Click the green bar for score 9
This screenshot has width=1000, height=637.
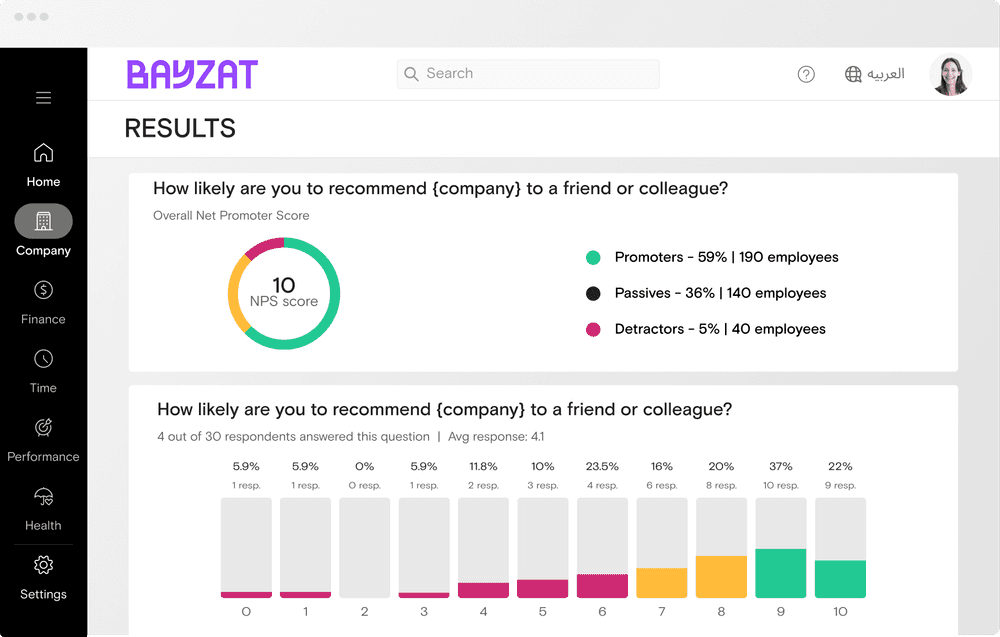781,573
